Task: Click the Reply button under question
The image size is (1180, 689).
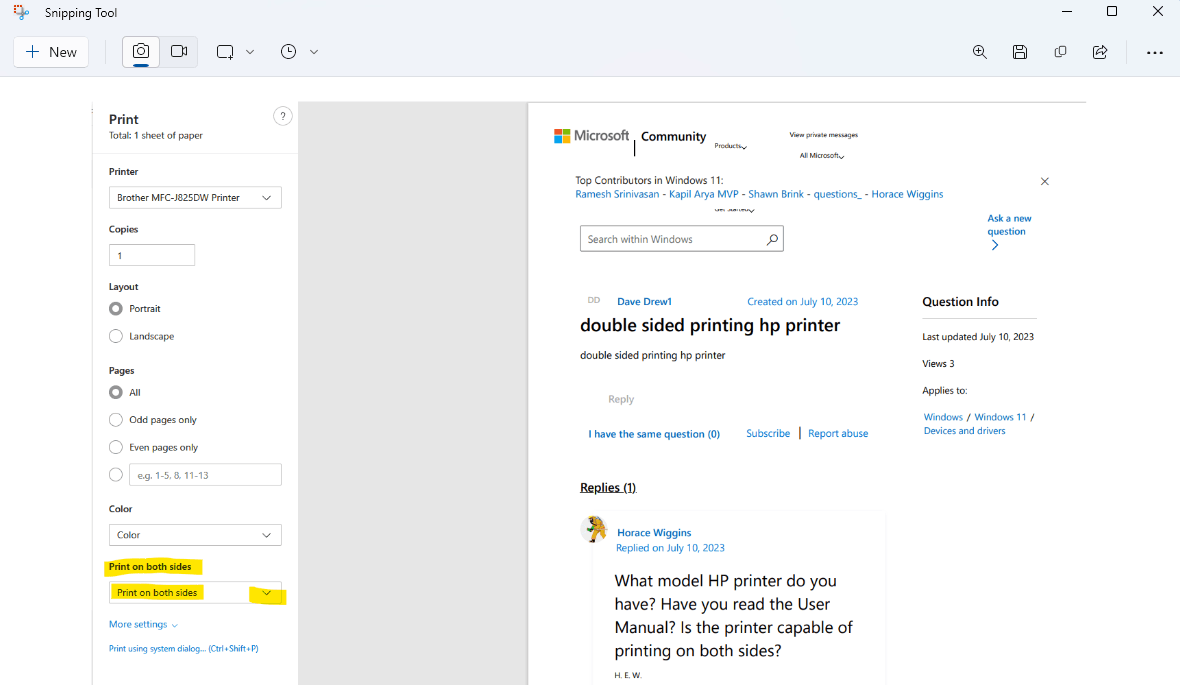Action: point(621,399)
